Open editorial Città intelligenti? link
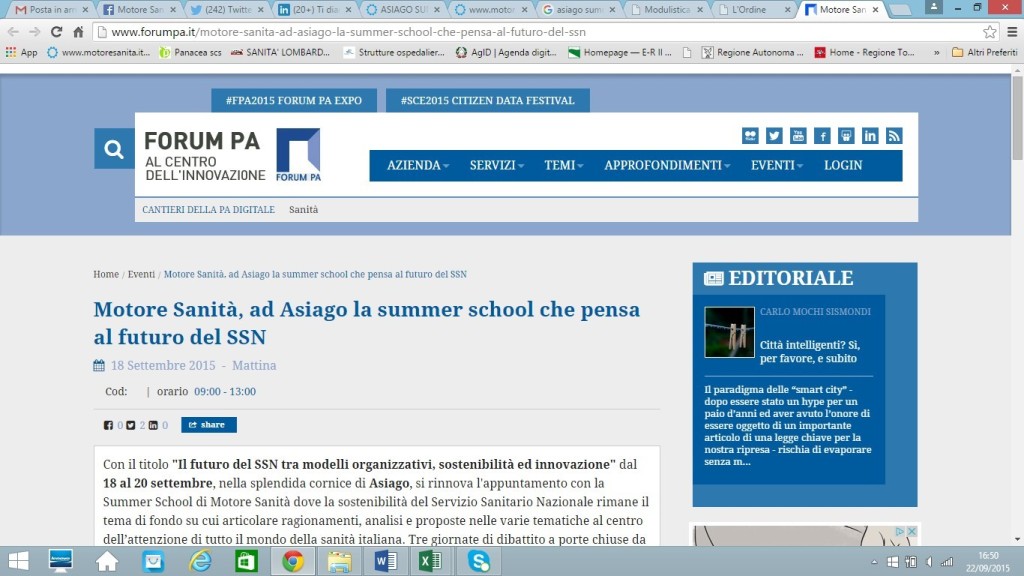Image resolution: width=1024 pixels, height=576 pixels. (x=810, y=351)
